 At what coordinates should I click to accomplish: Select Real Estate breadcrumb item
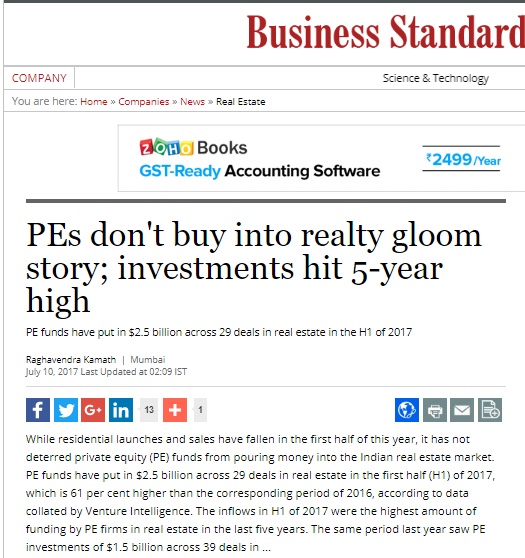tap(241, 102)
